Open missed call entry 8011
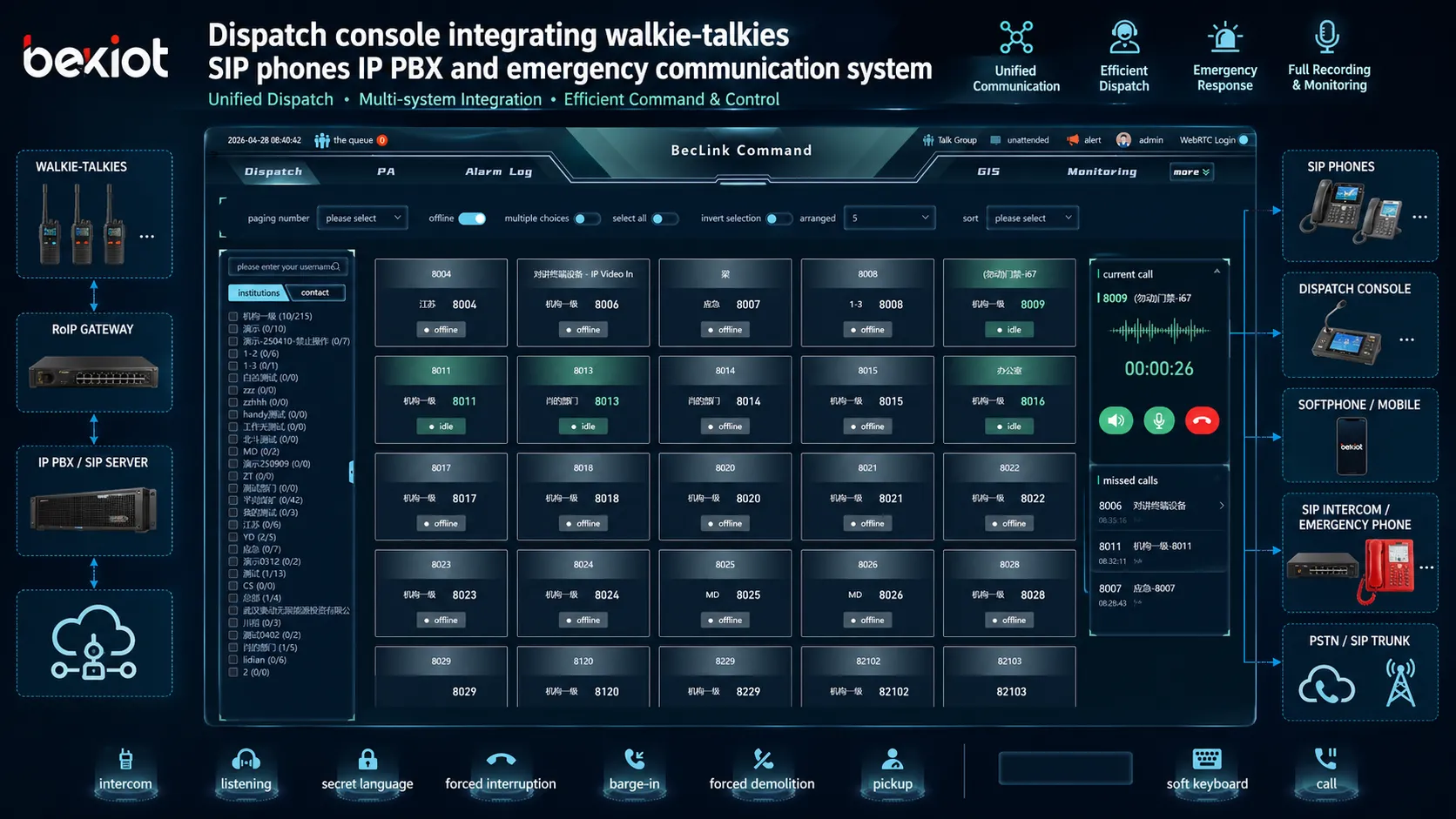1456x819 pixels. [x=1159, y=553]
